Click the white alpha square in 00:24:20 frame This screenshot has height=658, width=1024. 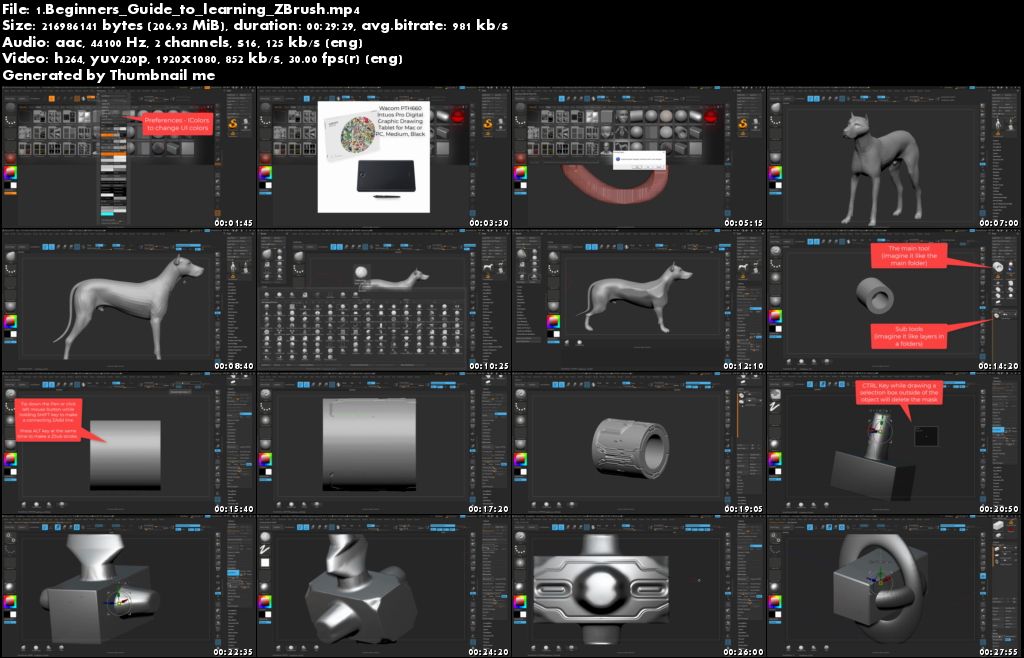[x=265, y=562]
